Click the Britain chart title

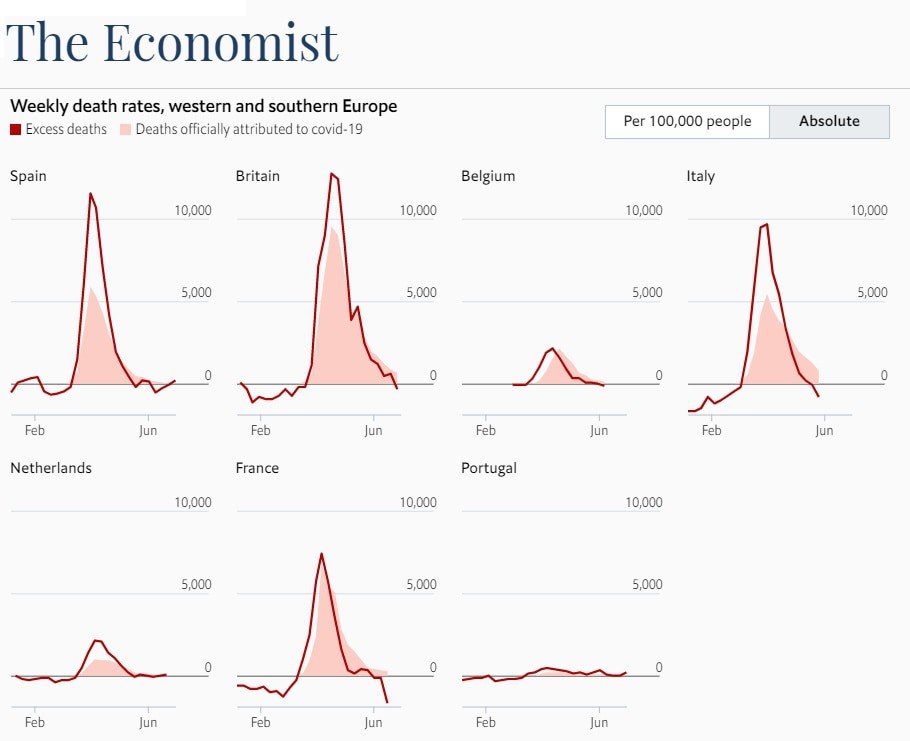[258, 176]
